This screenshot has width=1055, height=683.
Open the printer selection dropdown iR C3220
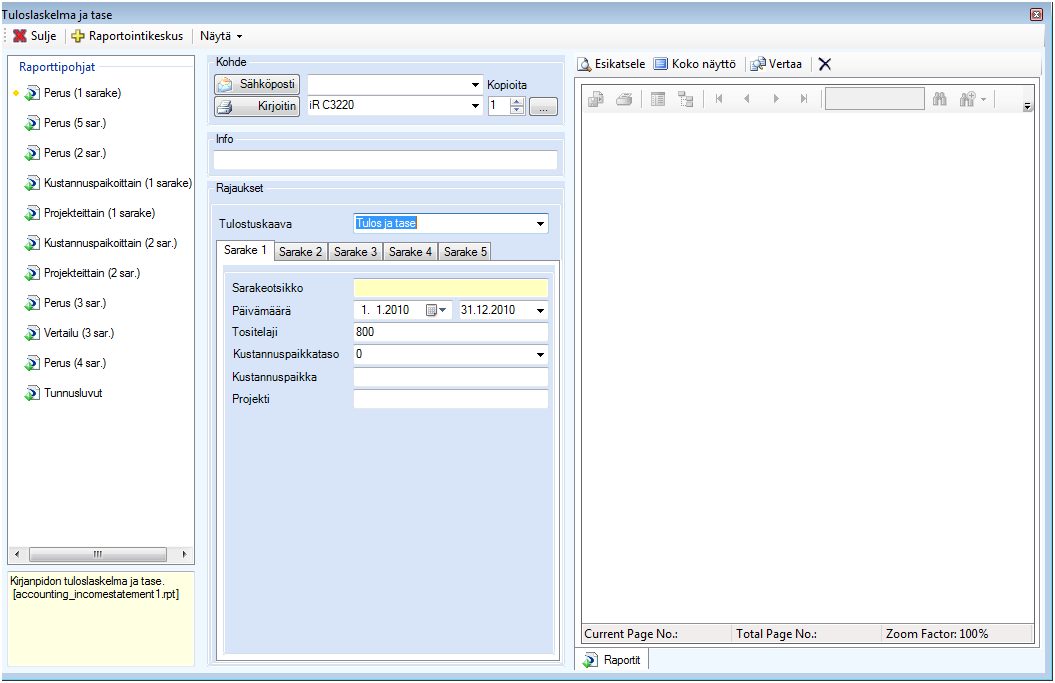coord(475,106)
